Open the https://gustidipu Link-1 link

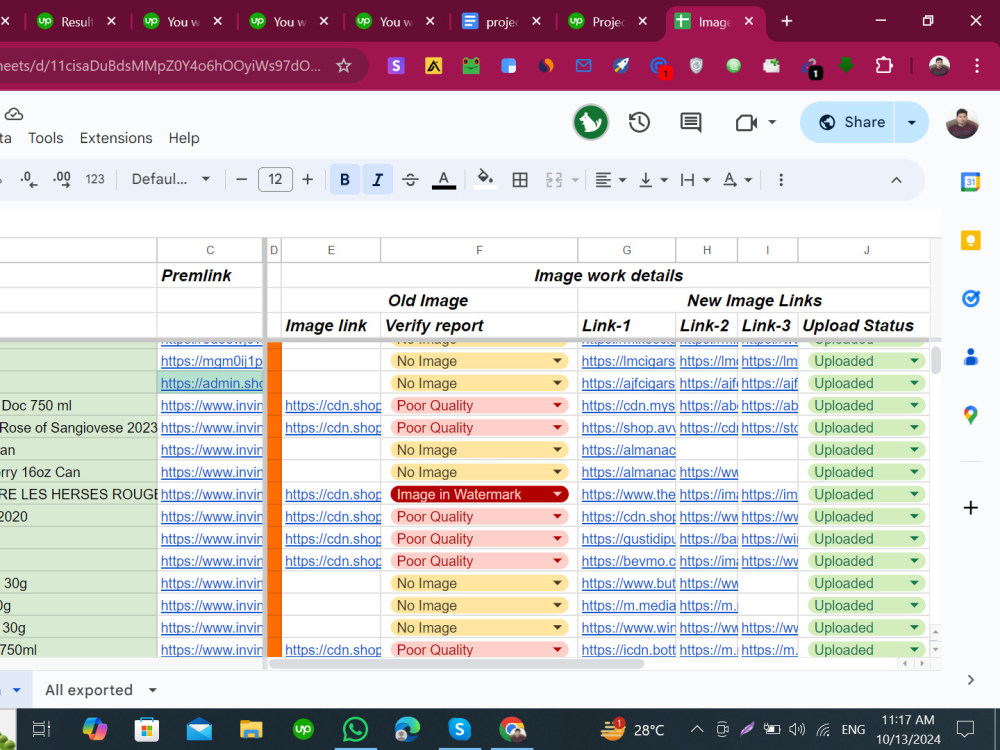[628, 539]
